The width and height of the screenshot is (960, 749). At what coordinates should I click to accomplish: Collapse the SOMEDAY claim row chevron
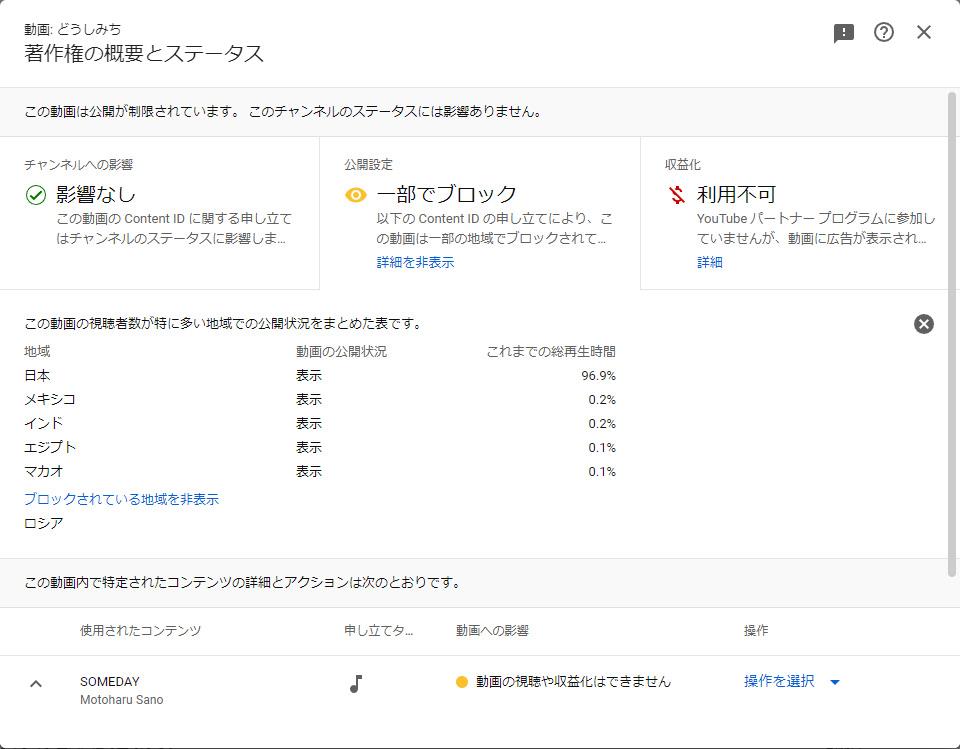coord(36,683)
